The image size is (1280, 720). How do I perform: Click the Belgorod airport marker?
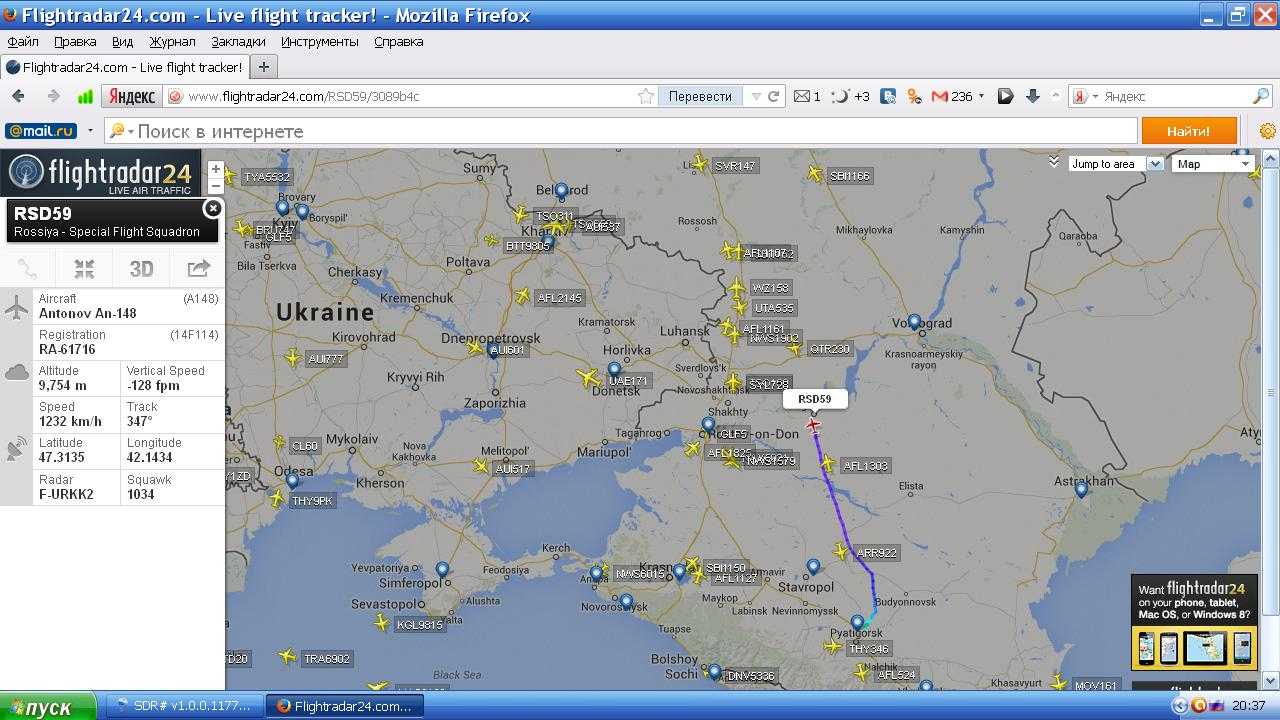(x=562, y=190)
